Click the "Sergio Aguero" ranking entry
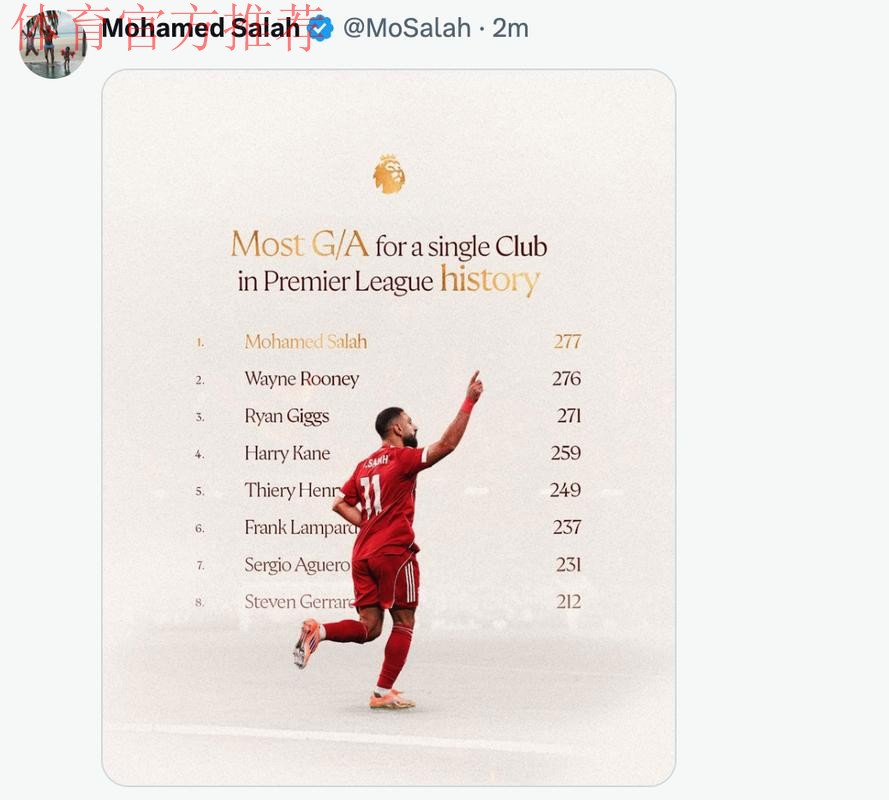This screenshot has height=800, width=889. (297, 565)
